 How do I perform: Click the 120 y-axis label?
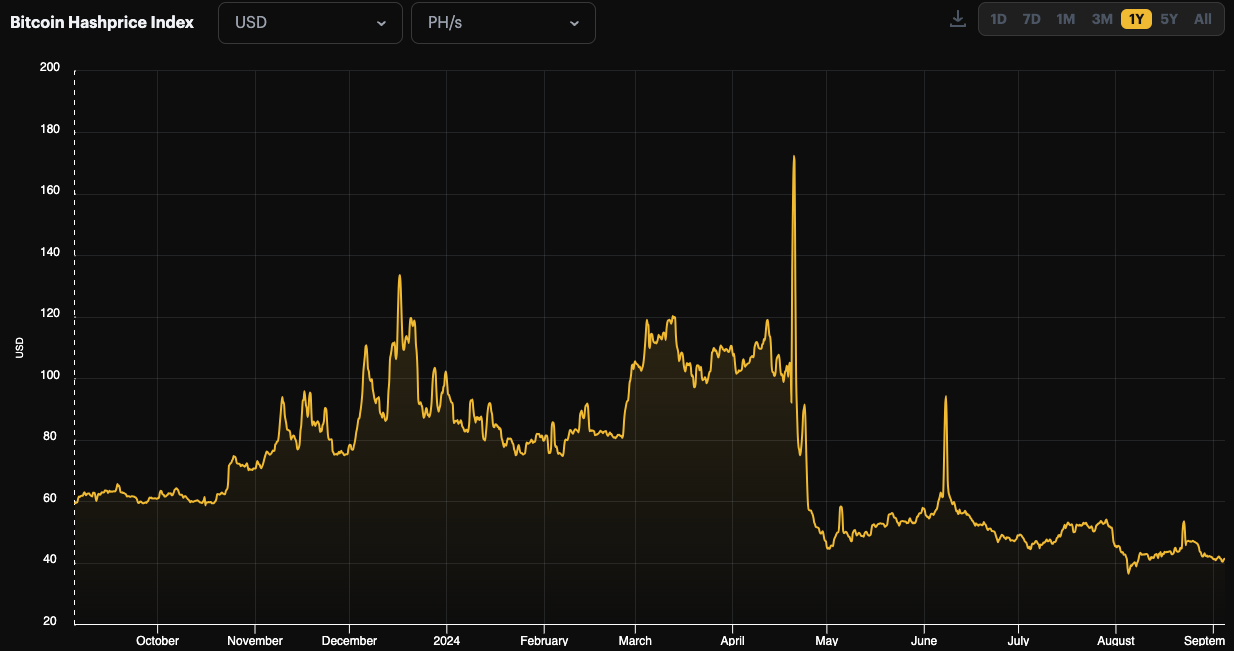tap(50, 314)
